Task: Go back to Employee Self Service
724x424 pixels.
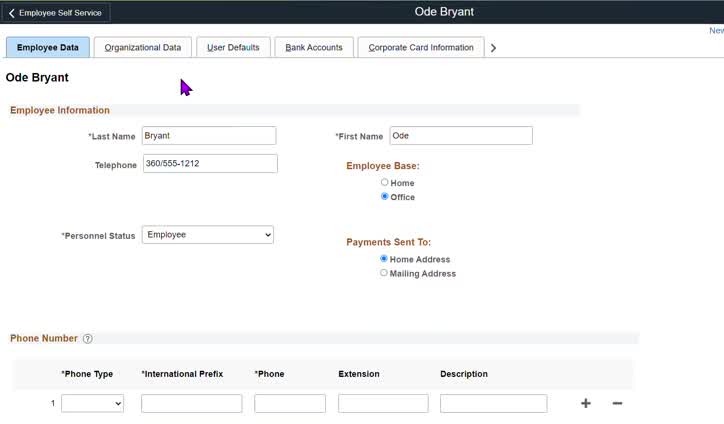Action: (55, 13)
